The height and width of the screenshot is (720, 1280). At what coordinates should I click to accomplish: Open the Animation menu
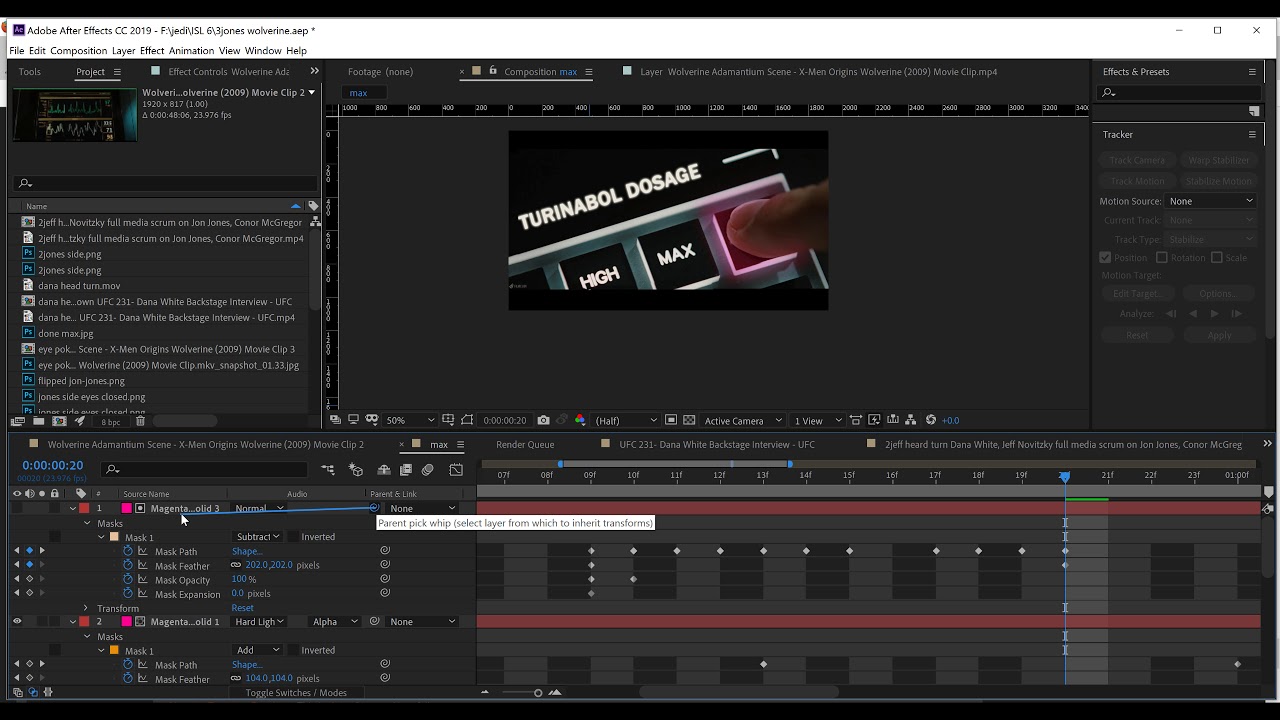tap(191, 50)
